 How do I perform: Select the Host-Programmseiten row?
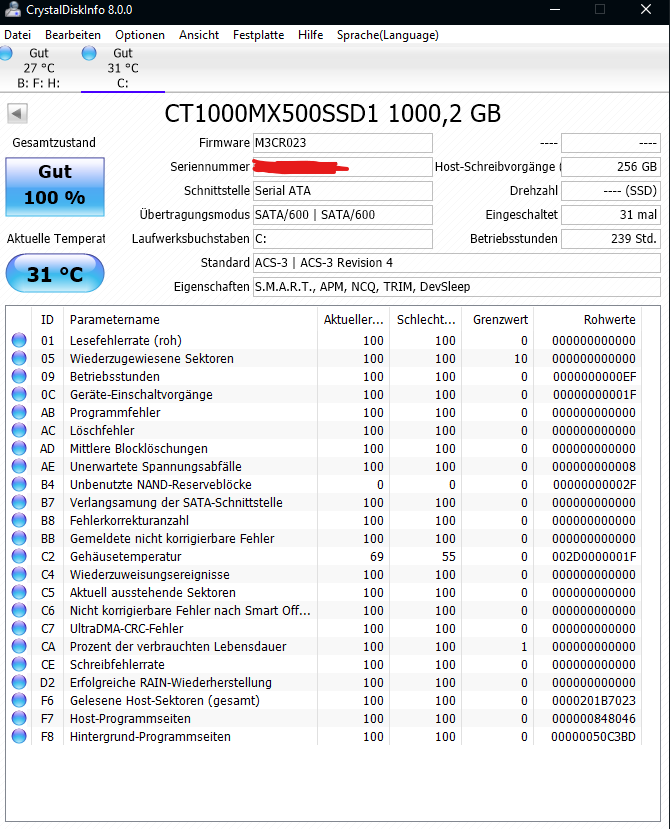[x=324, y=719]
